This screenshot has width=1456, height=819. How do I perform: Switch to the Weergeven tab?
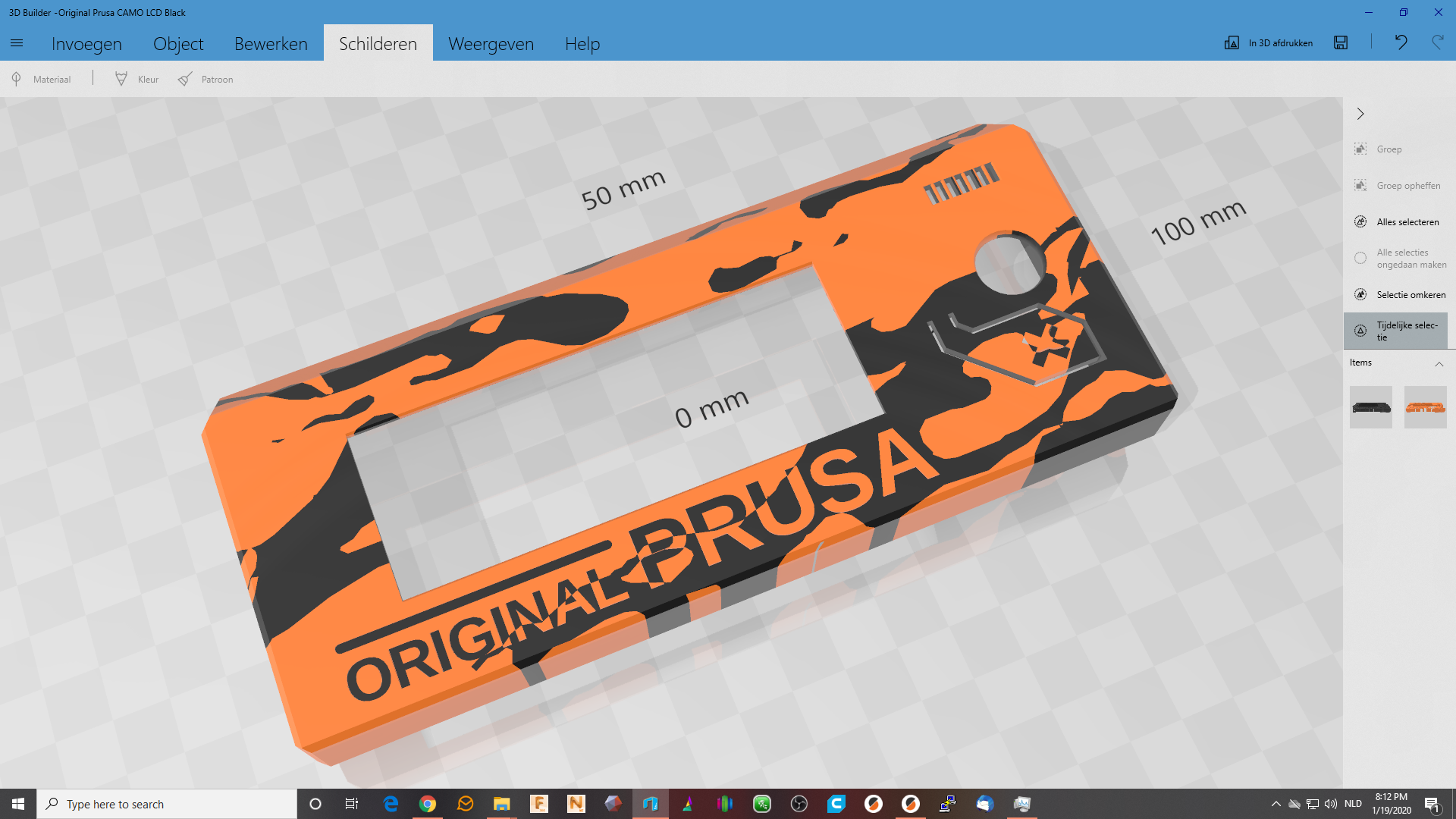pos(491,43)
